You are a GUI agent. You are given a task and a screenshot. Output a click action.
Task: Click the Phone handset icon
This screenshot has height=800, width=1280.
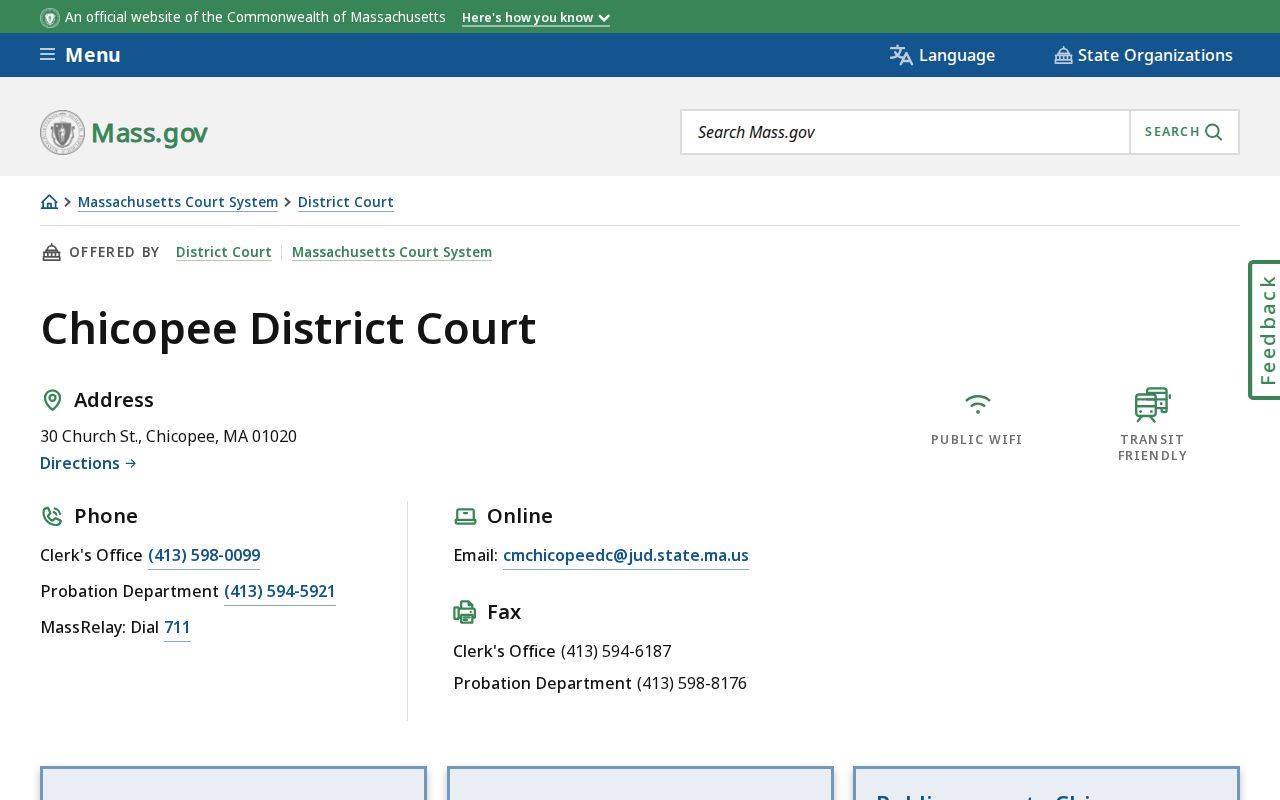tap(52, 516)
